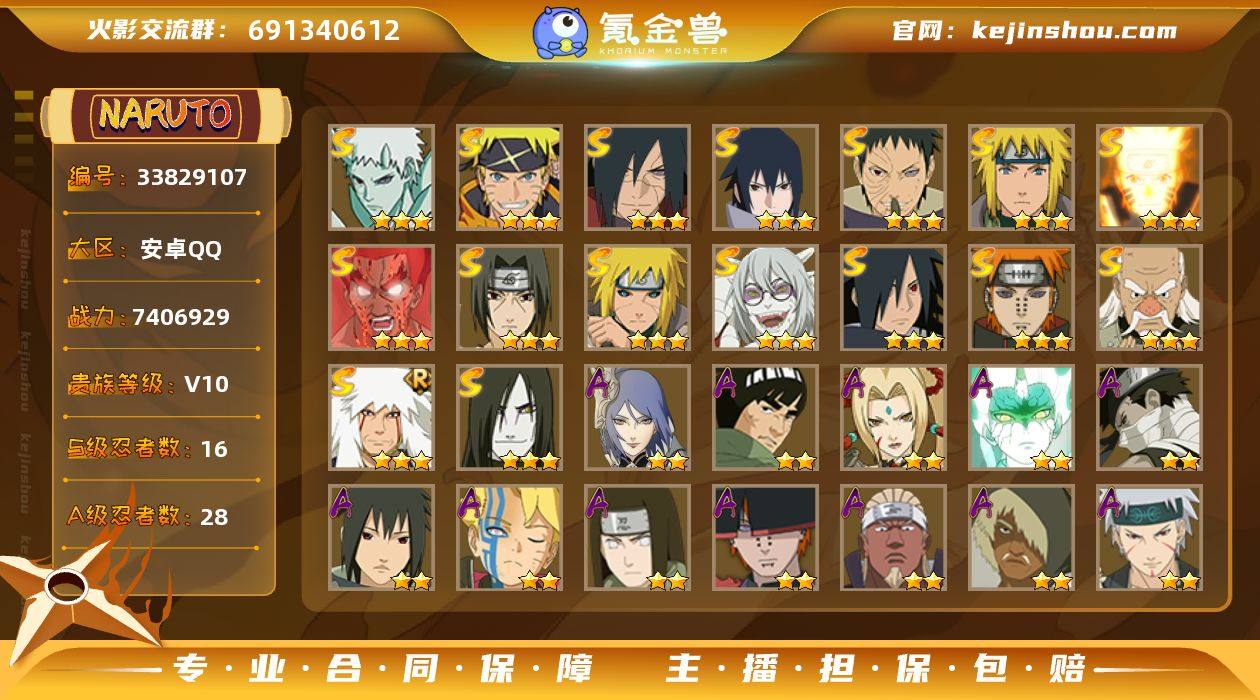Choose the bald bearded old man S-rank portrait
Screen dimensions: 1260x700
click(x=1149, y=297)
